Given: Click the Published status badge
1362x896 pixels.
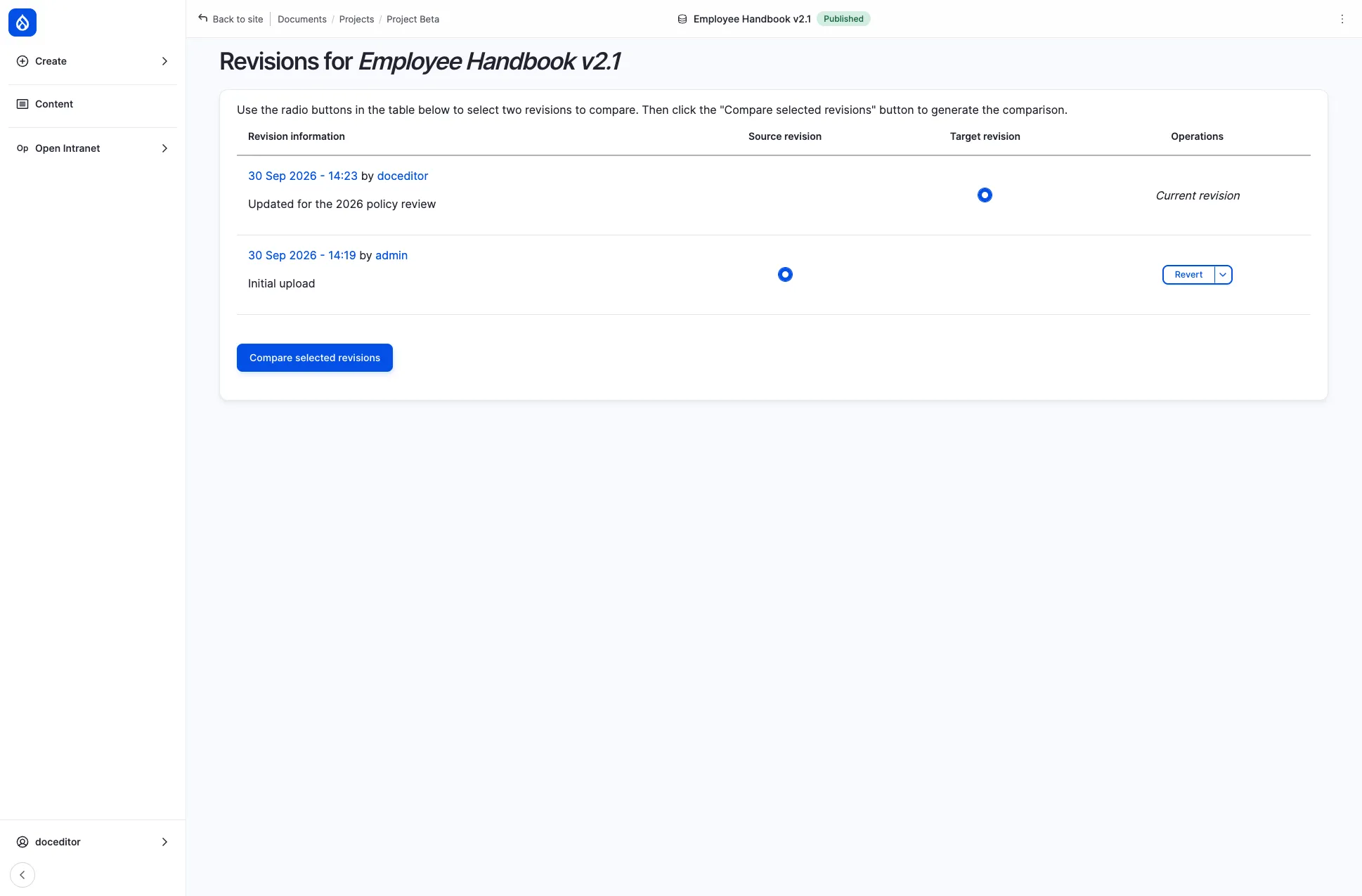Looking at the screenshot, I should point(843,19).
